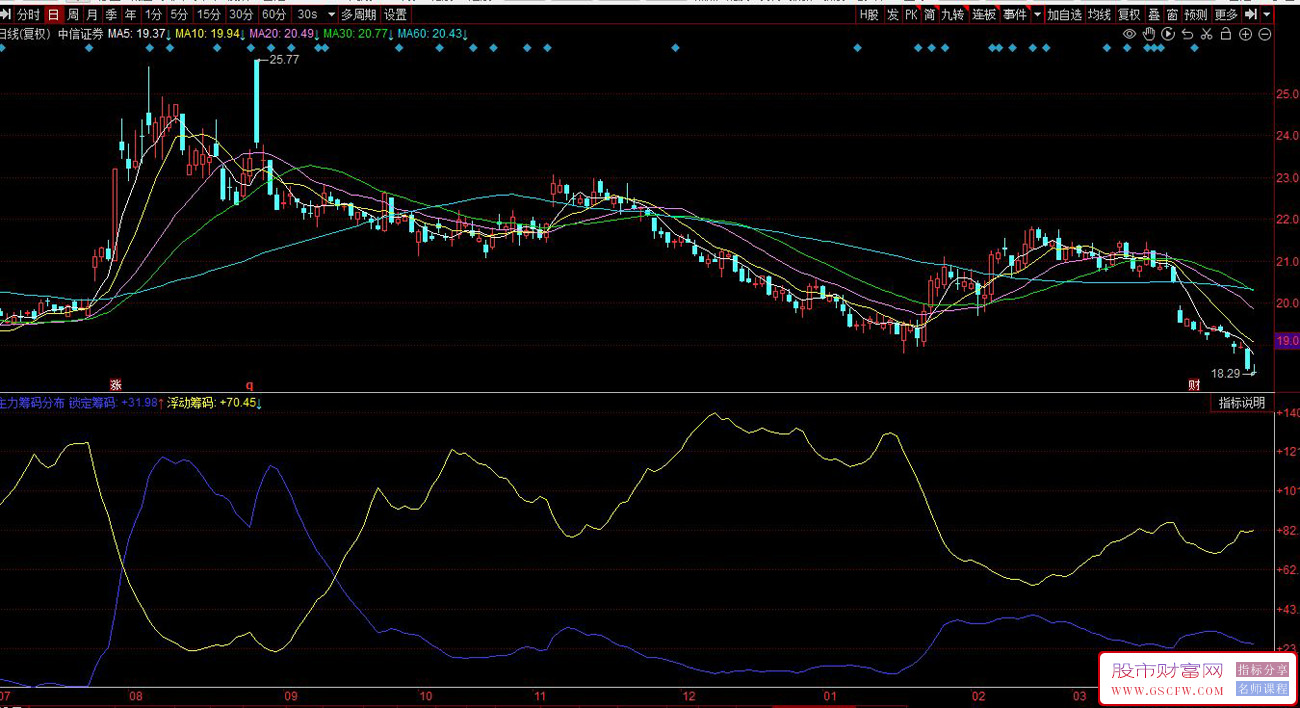The height and width of the screenshot is (708, 1300).
Task: Open the 多周期 multi-period view
Action: pyautogui.click(x=359, y=15)
